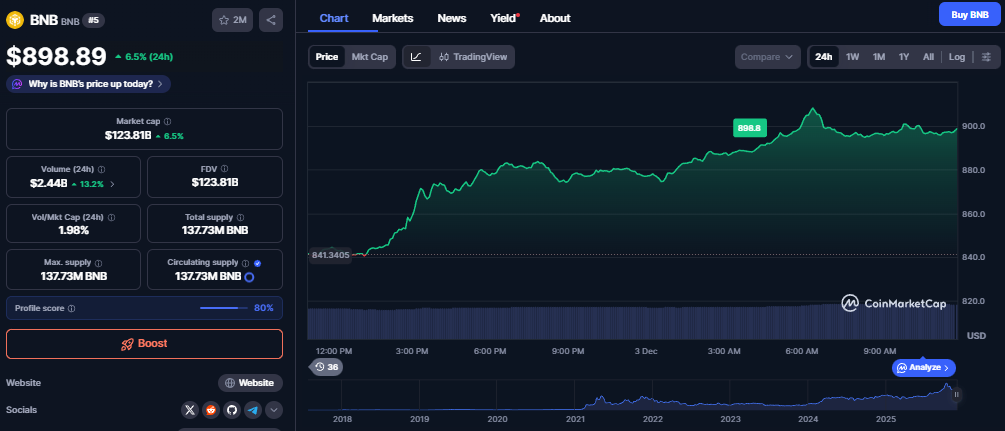Screen dimensions: 1005x431
Task: Click the 1.98% Vol/Mkt Cap value
Action: tap(73, 230)
